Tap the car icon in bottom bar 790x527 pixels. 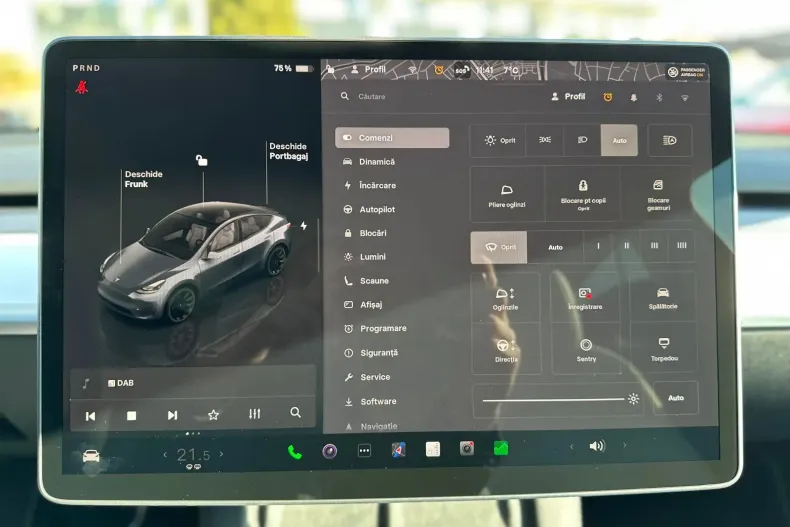pos(91,456)
